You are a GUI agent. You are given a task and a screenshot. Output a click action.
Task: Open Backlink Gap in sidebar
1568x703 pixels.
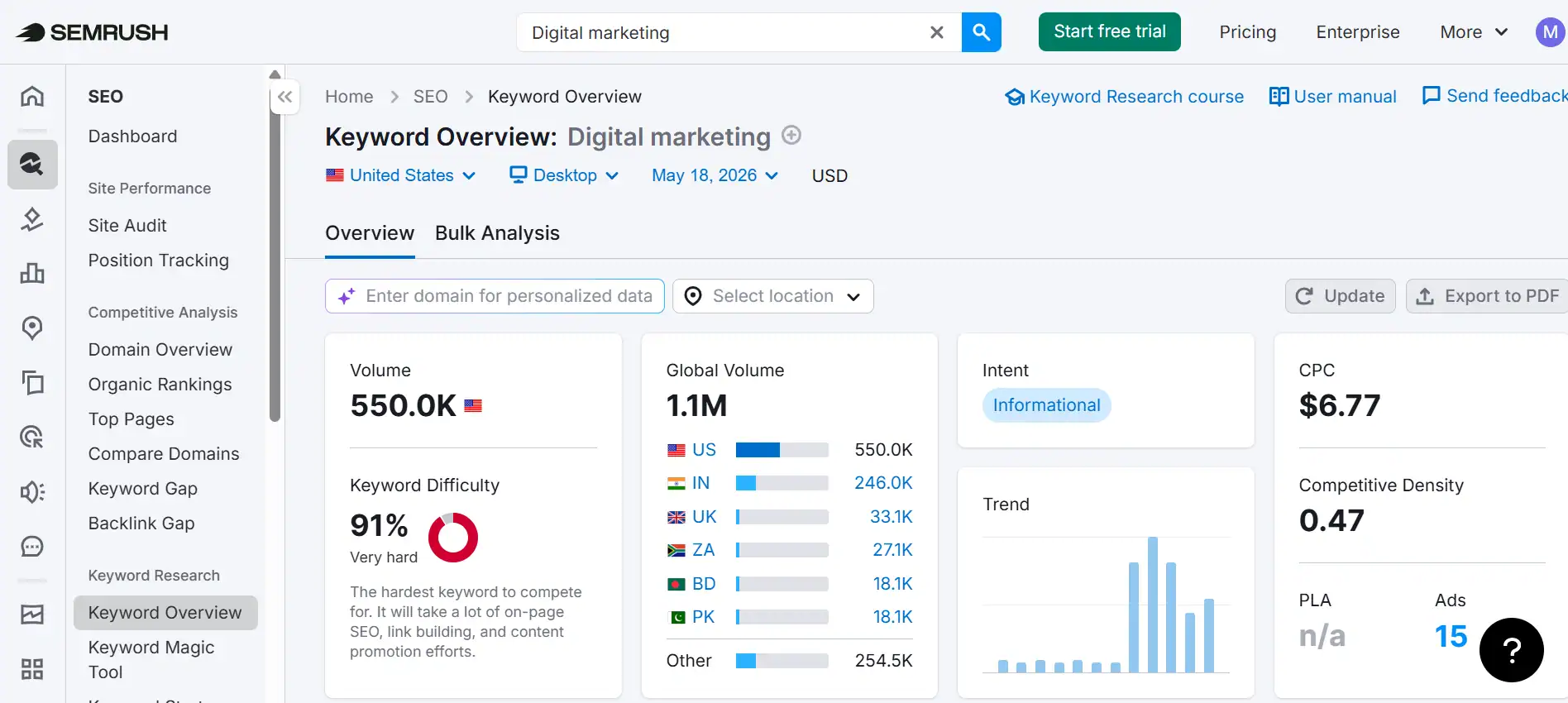click(141, 524)
